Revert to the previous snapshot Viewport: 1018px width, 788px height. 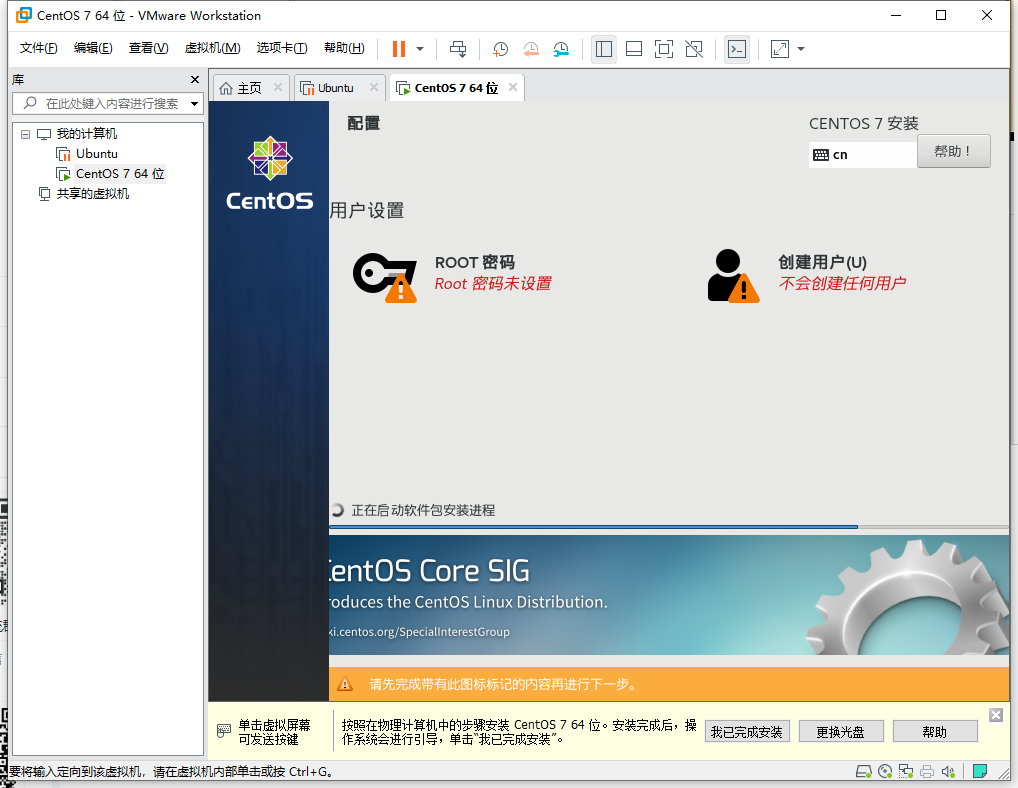(x=531, y=49)
